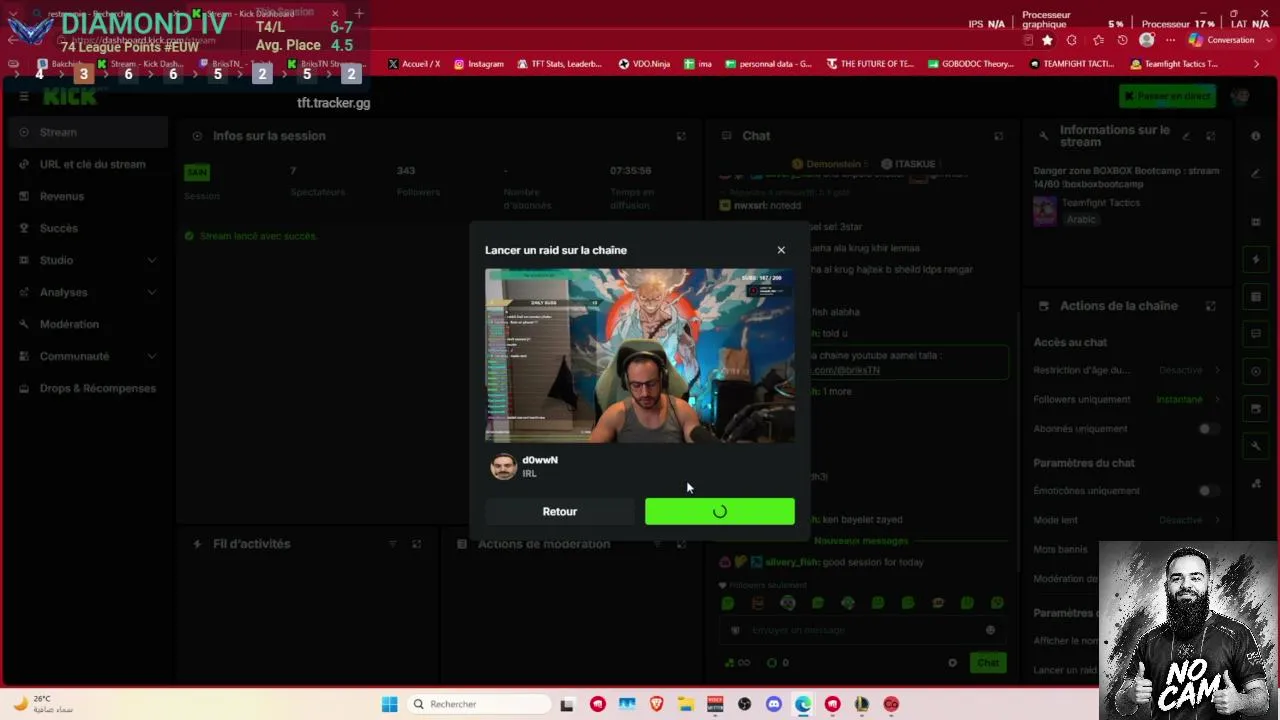Expand the Infos sur la session panel
Viewport: 1280px width, 720px height.
(x=681, y=136)
